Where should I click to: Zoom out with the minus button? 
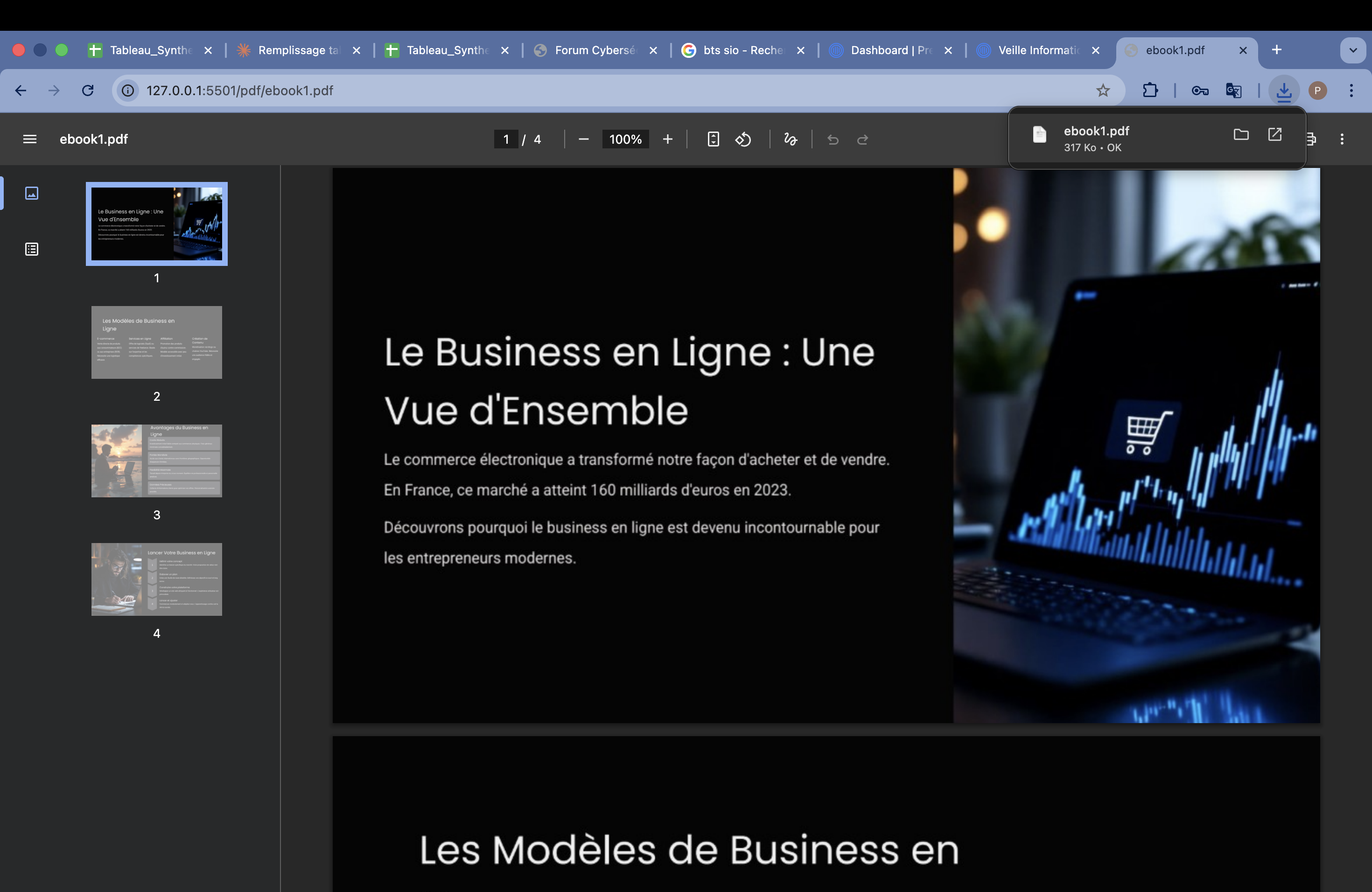coord(583,139)
